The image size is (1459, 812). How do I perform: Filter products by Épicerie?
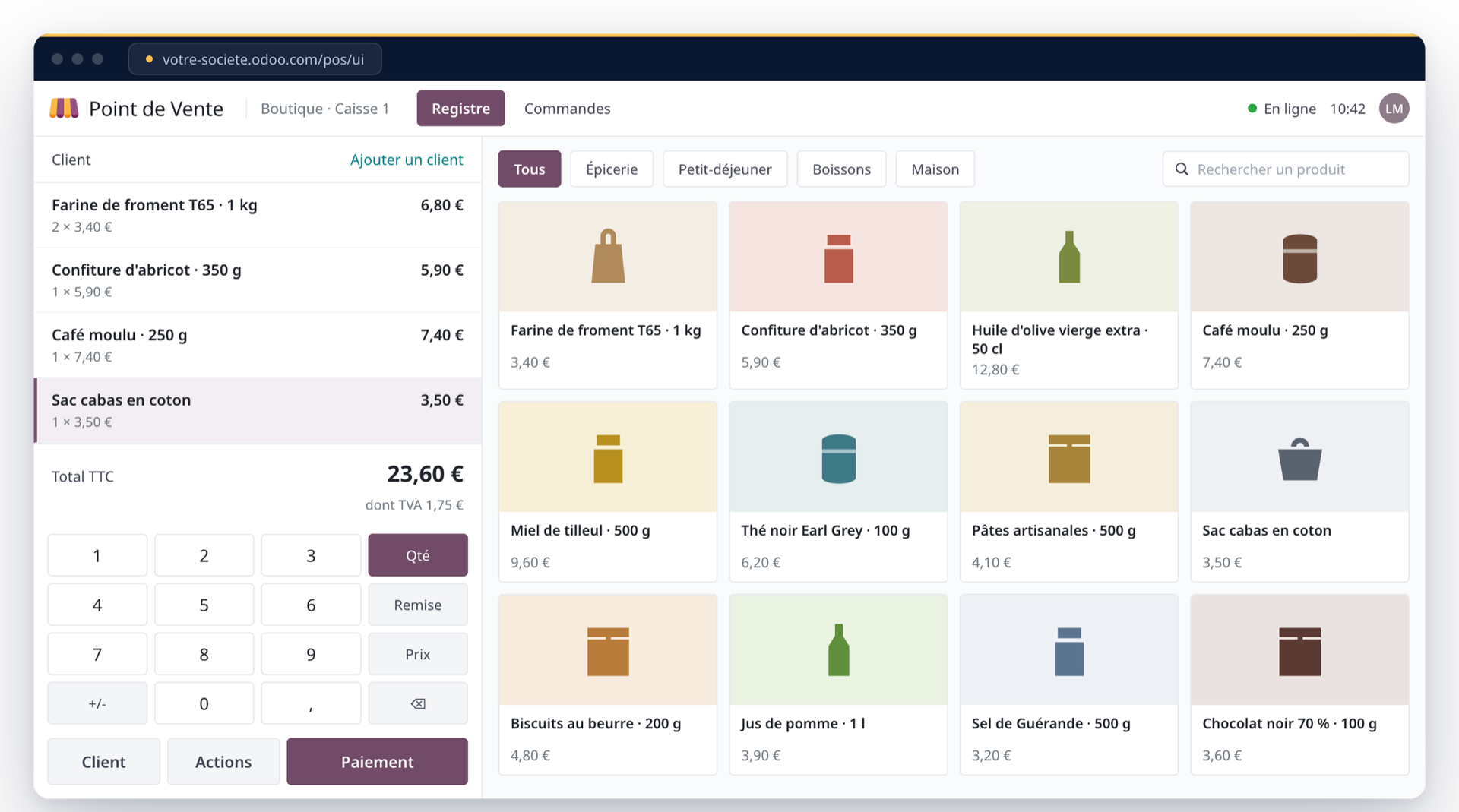pos(612,169)
